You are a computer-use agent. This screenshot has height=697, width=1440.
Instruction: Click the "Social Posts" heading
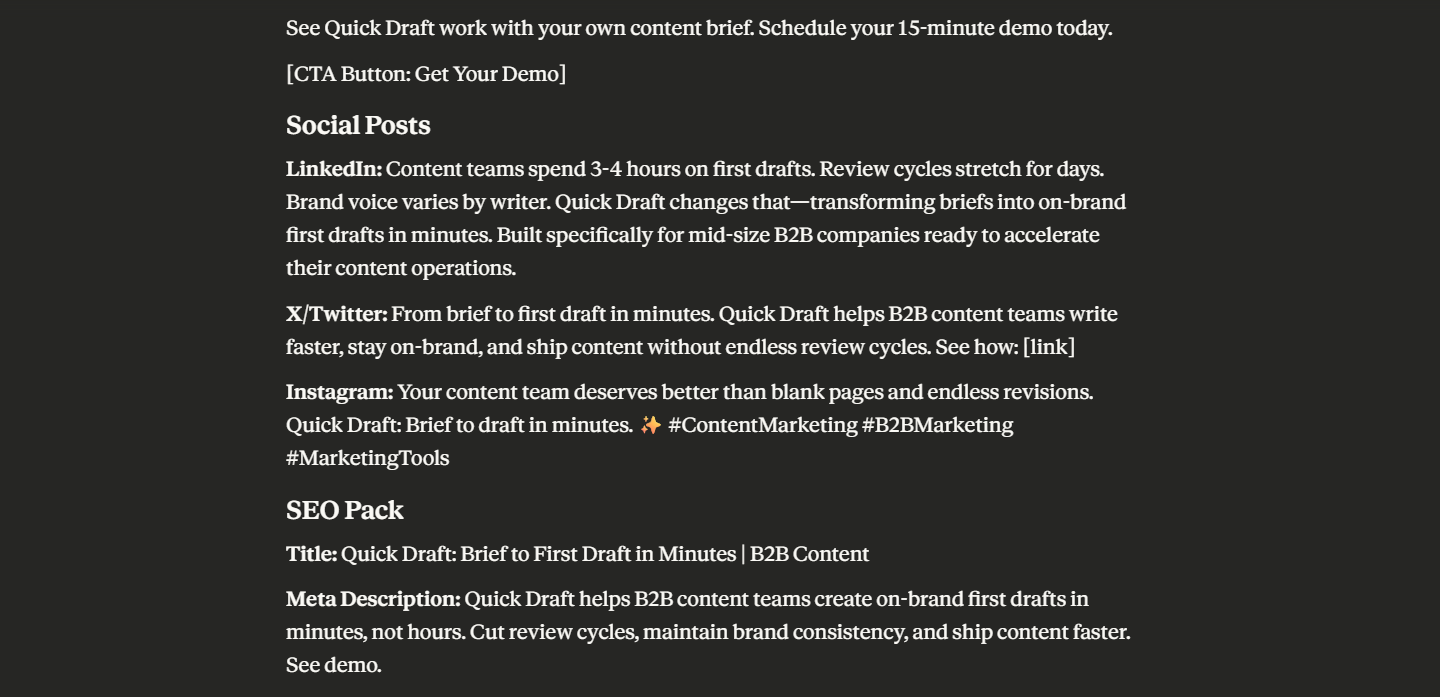(x=358, y=125)
